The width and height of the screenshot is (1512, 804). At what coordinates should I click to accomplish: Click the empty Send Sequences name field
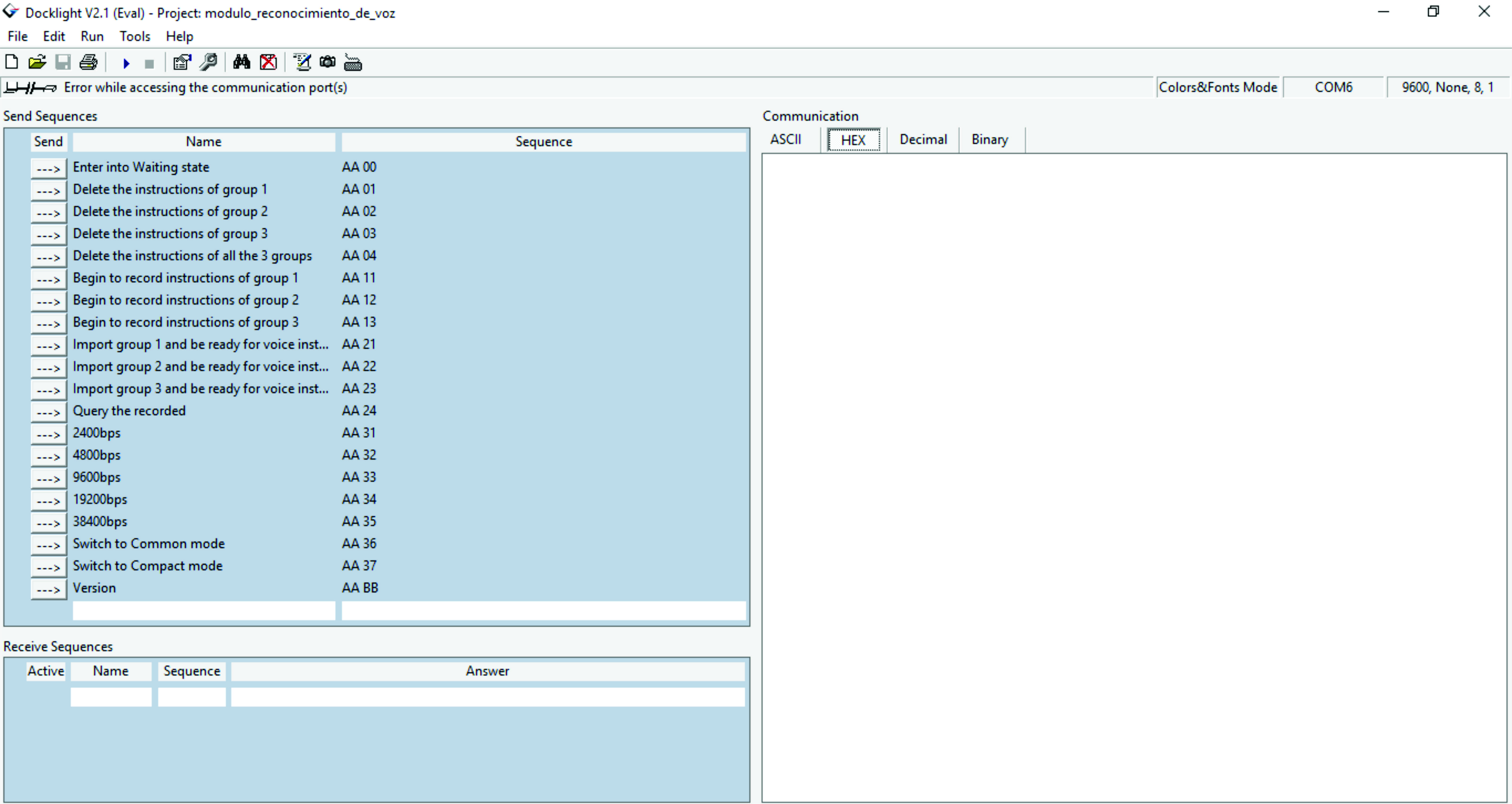coord(204,610)
